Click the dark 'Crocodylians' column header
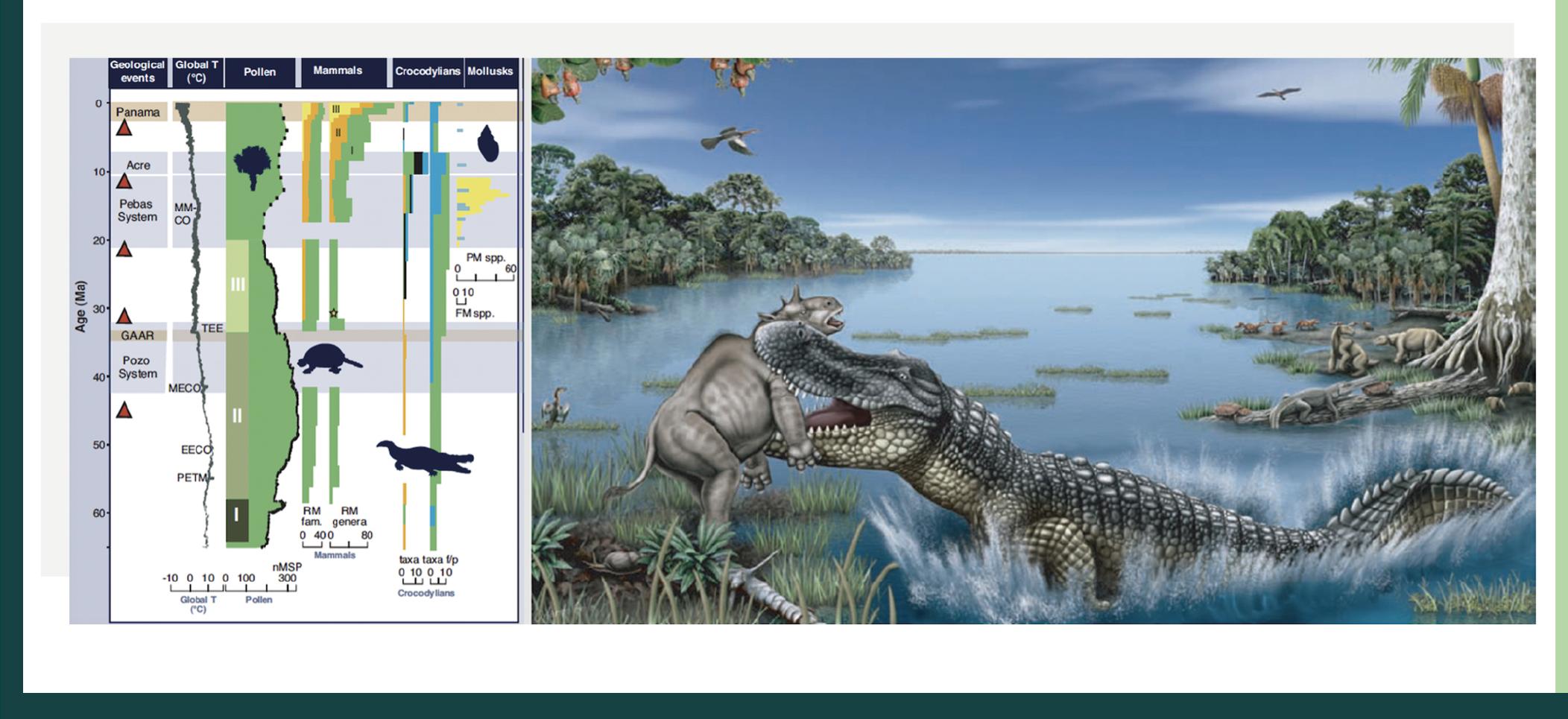Viewport: 1568px width, 719px height. point(428,72)
